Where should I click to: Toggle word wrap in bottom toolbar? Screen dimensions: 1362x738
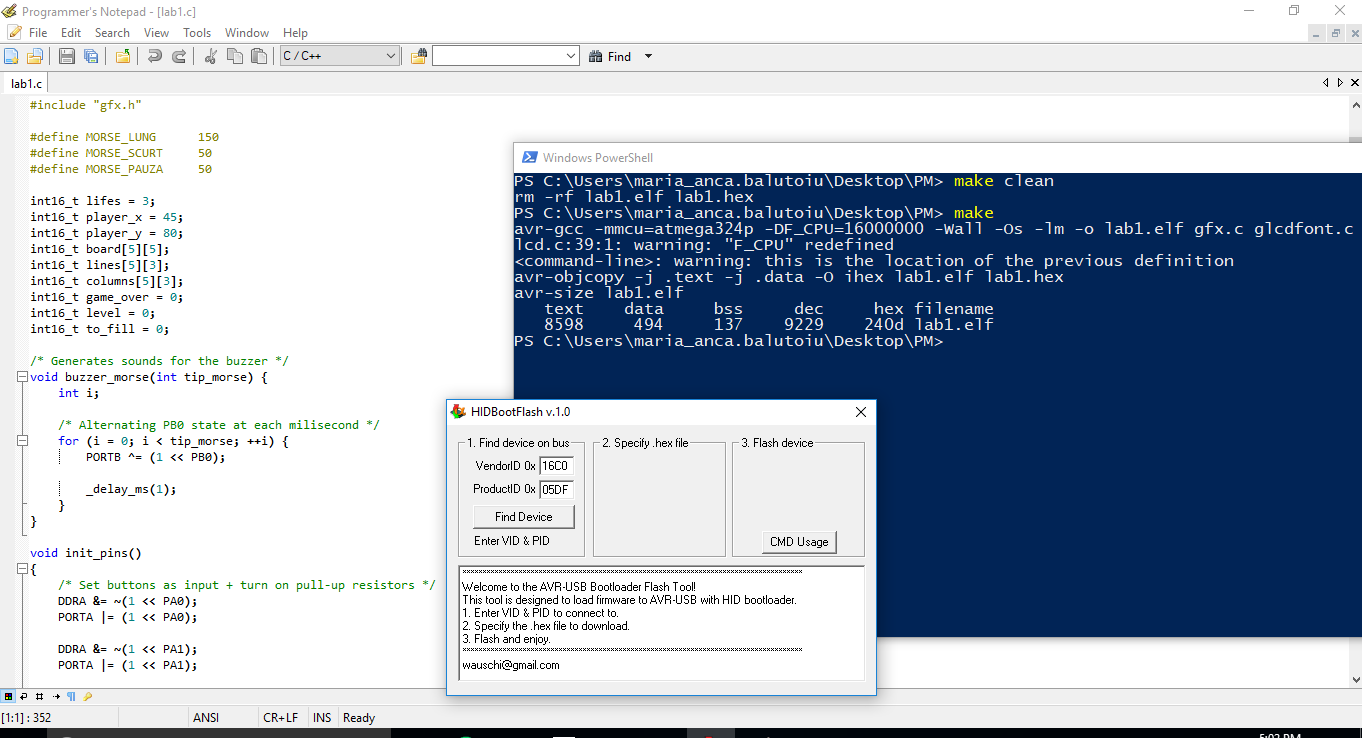(x=24, y=696)
